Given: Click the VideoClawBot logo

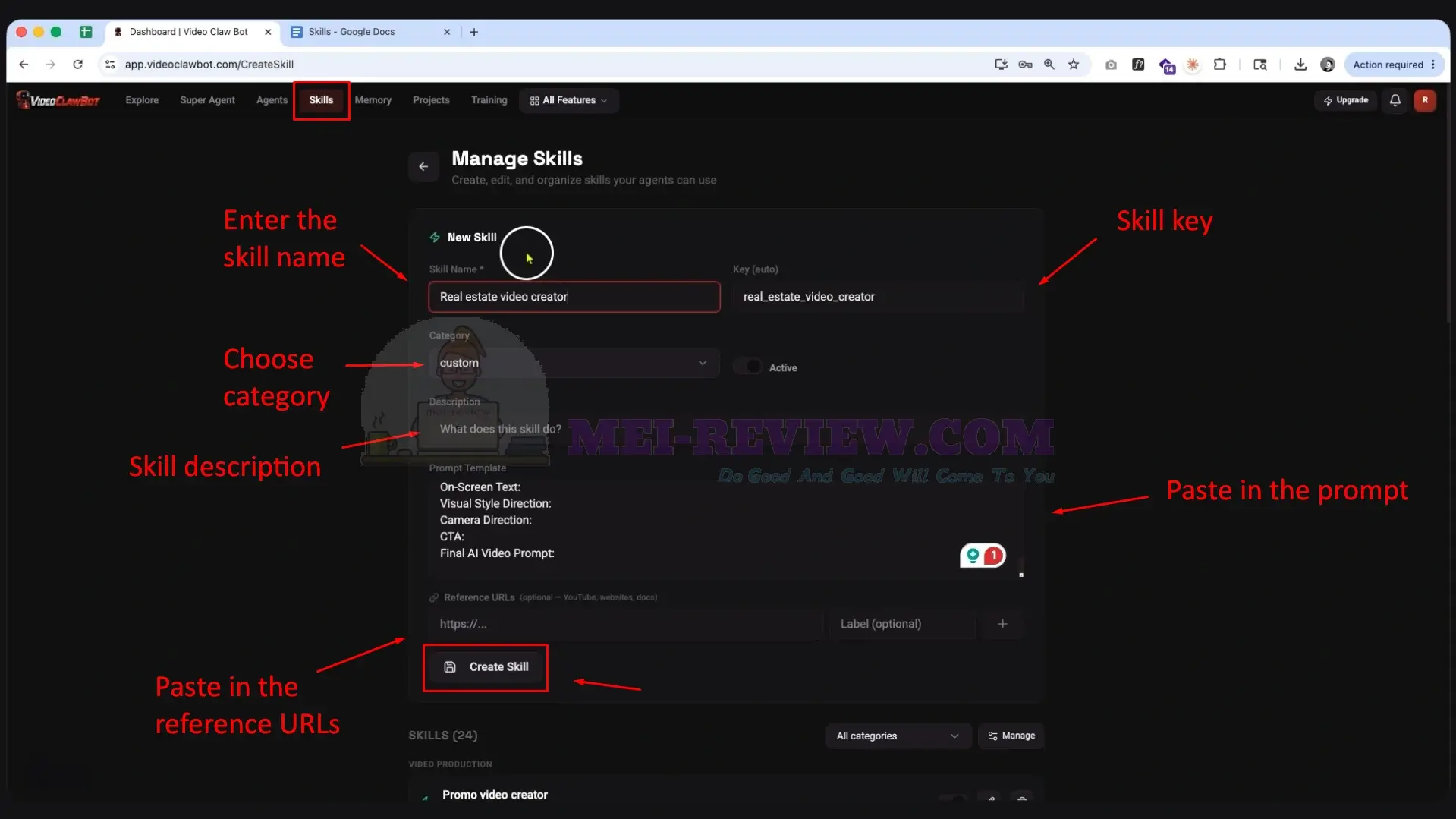Looking at the screenshot, I should pyautogui.click(x=58, y=100).
